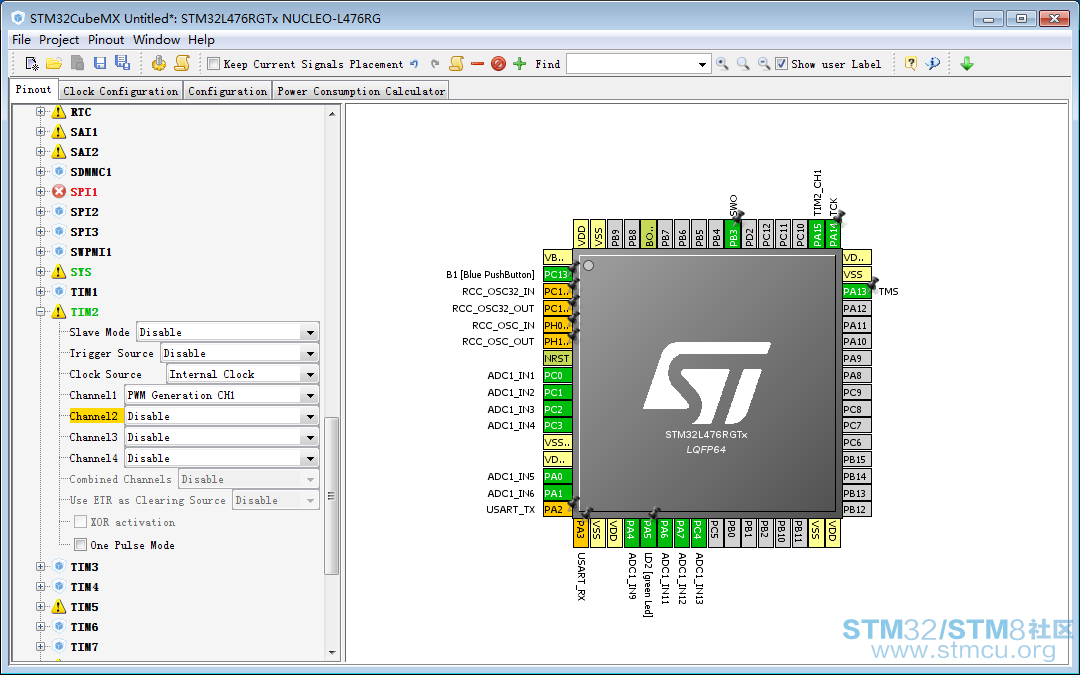Click the Open Project folder icon
Viewport: 1080px width, 675px height.
coord(54,63)
